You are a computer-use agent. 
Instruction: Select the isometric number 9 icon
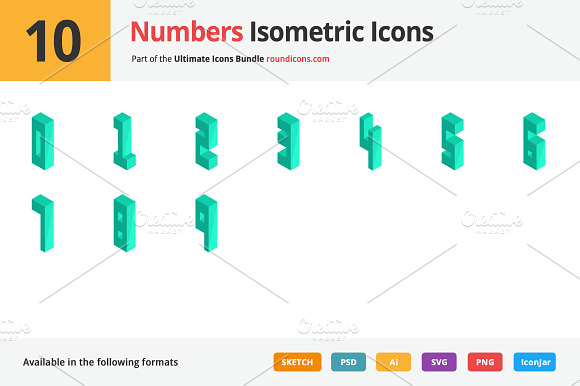pos(206,223)
